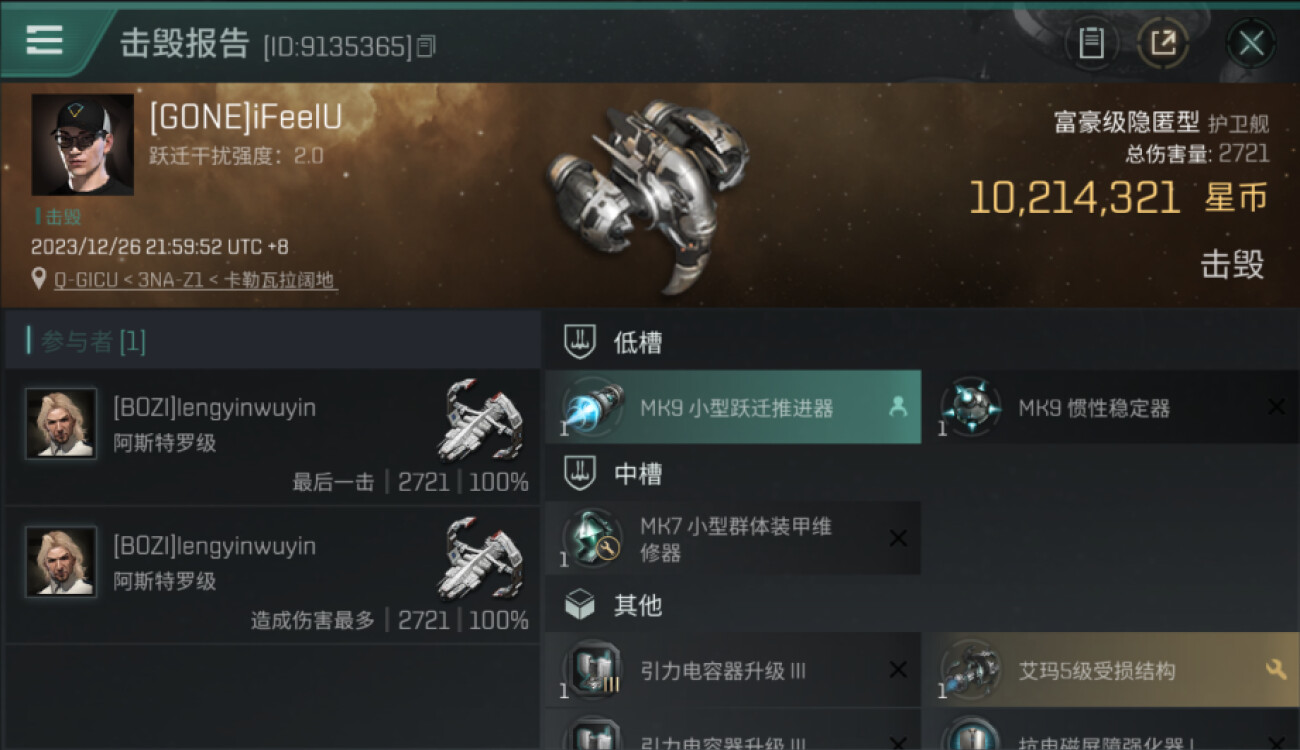The image size is (1300, 750).
Task: Open lengyinwuyin's most damage entry
Action: point(272,575)
